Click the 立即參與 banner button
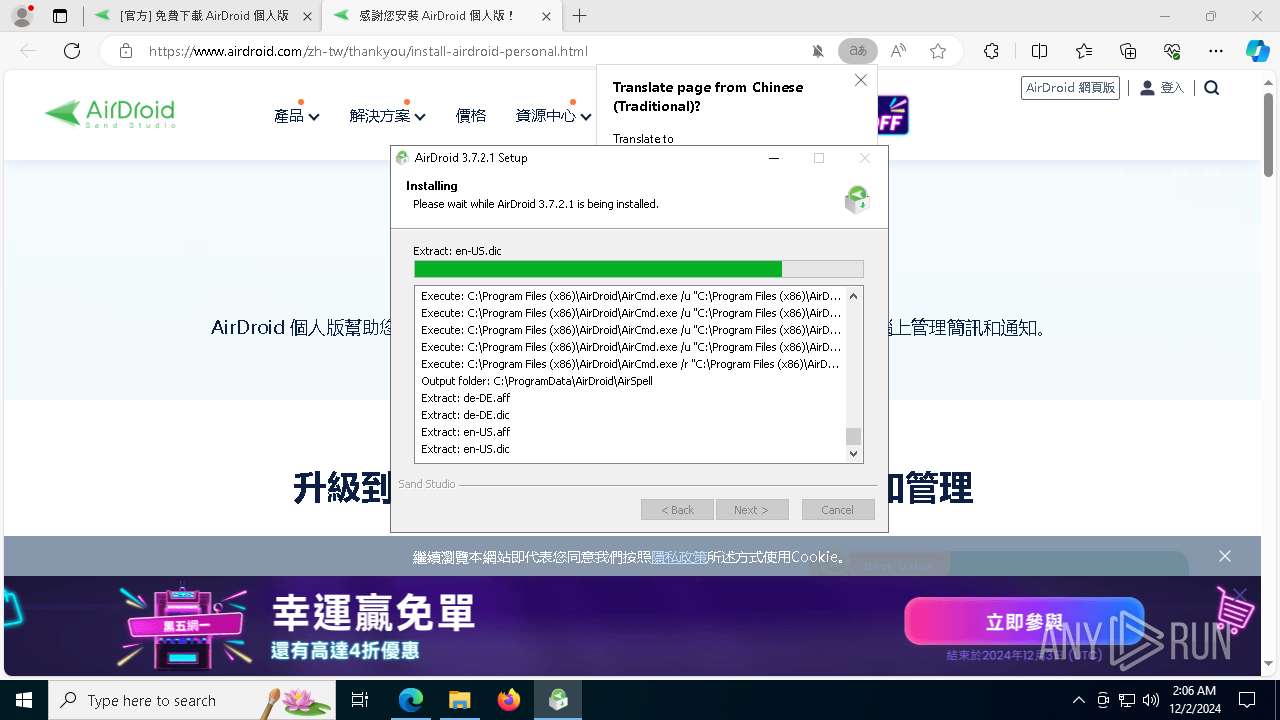Image resolution: width=1280 pixels, height=720 pixels. pyautogui.click(x=1024, y=622)
